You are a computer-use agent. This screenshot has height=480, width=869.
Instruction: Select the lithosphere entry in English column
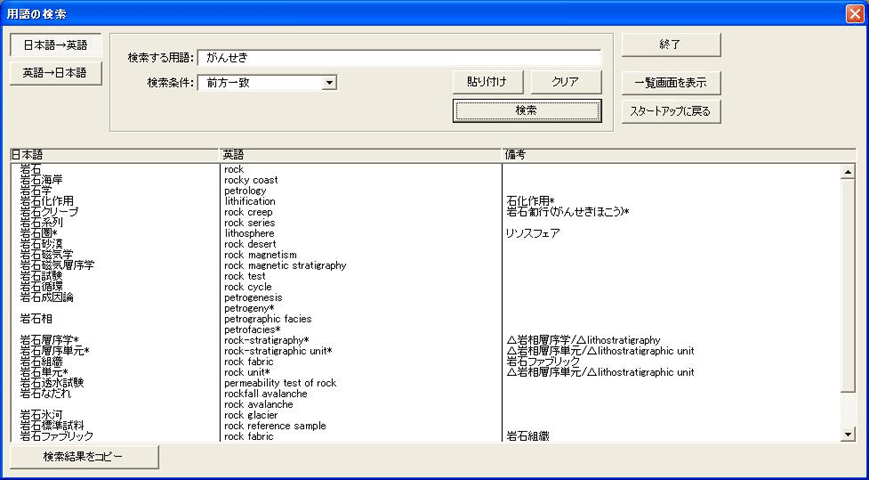(x=249, y=233)
